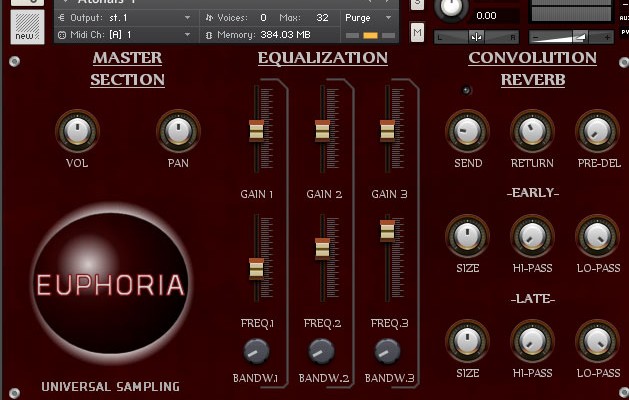Click the Euphoria logo orb
This screenshot has width=629, height=400.
(x=110, y=285)
